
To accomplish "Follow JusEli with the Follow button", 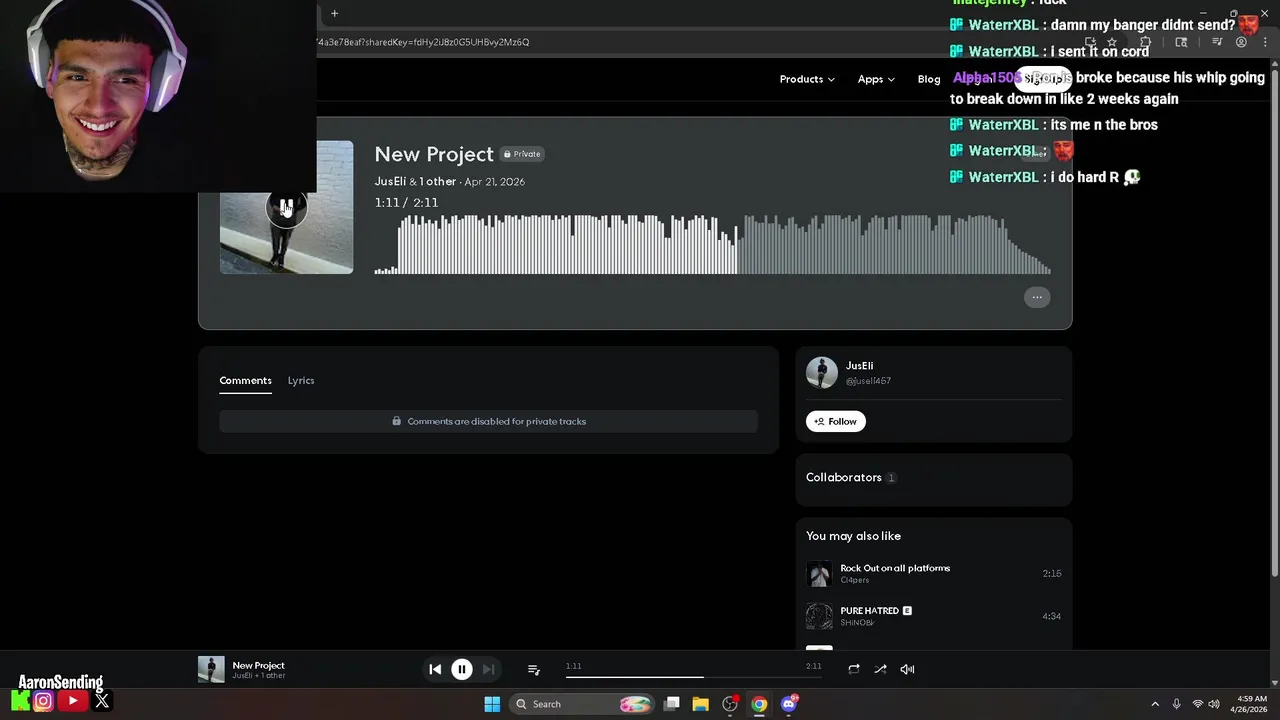I will pos(836,421).
